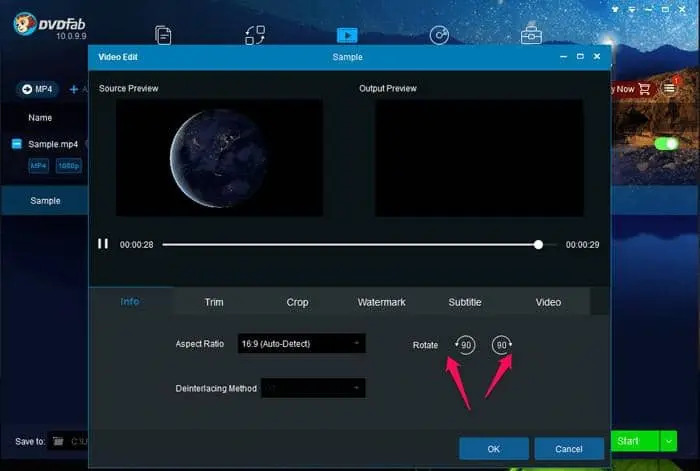Open the Ripper module icon

pos(255,35)
